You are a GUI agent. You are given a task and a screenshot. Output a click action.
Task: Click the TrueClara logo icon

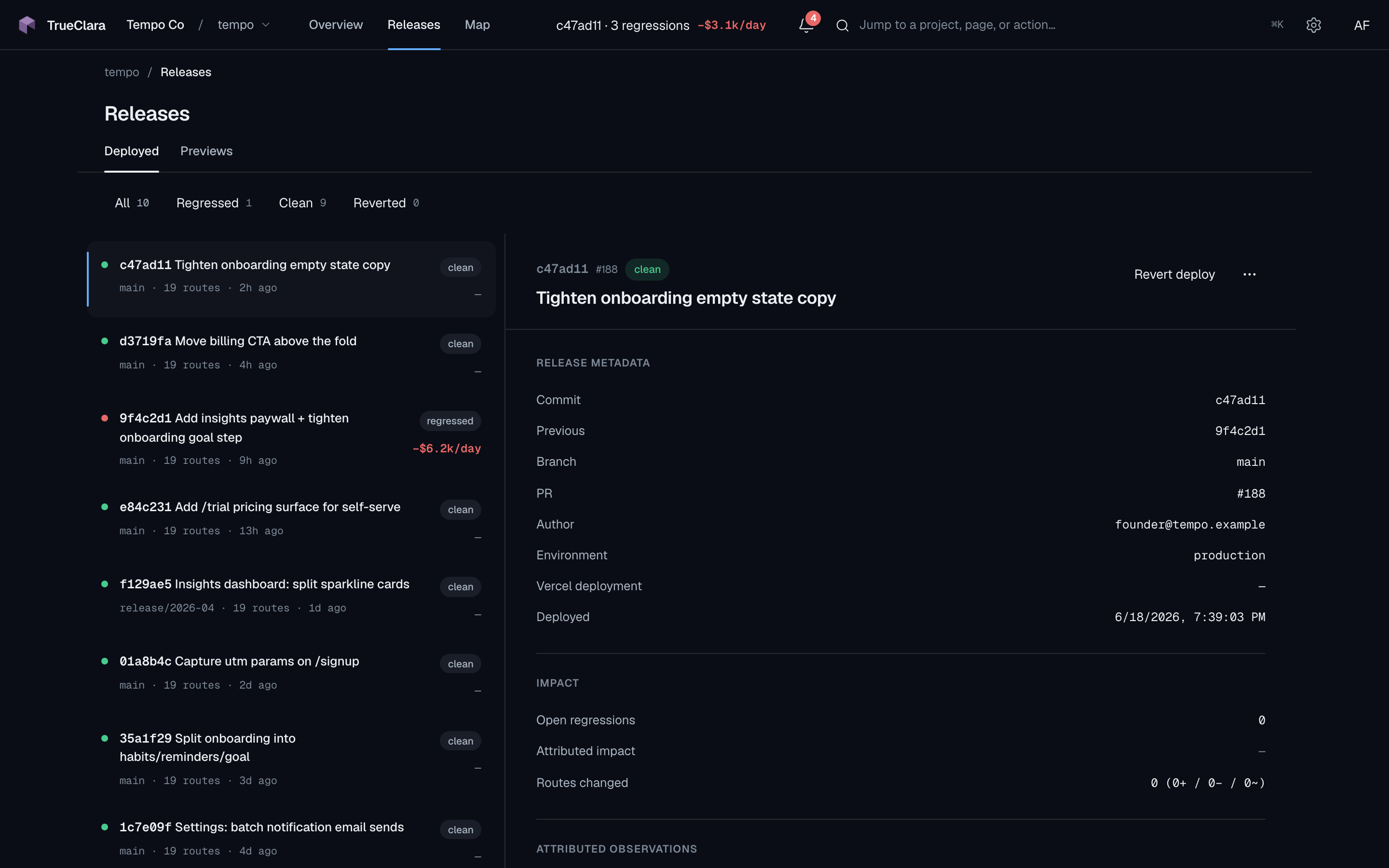click(27, 25)
